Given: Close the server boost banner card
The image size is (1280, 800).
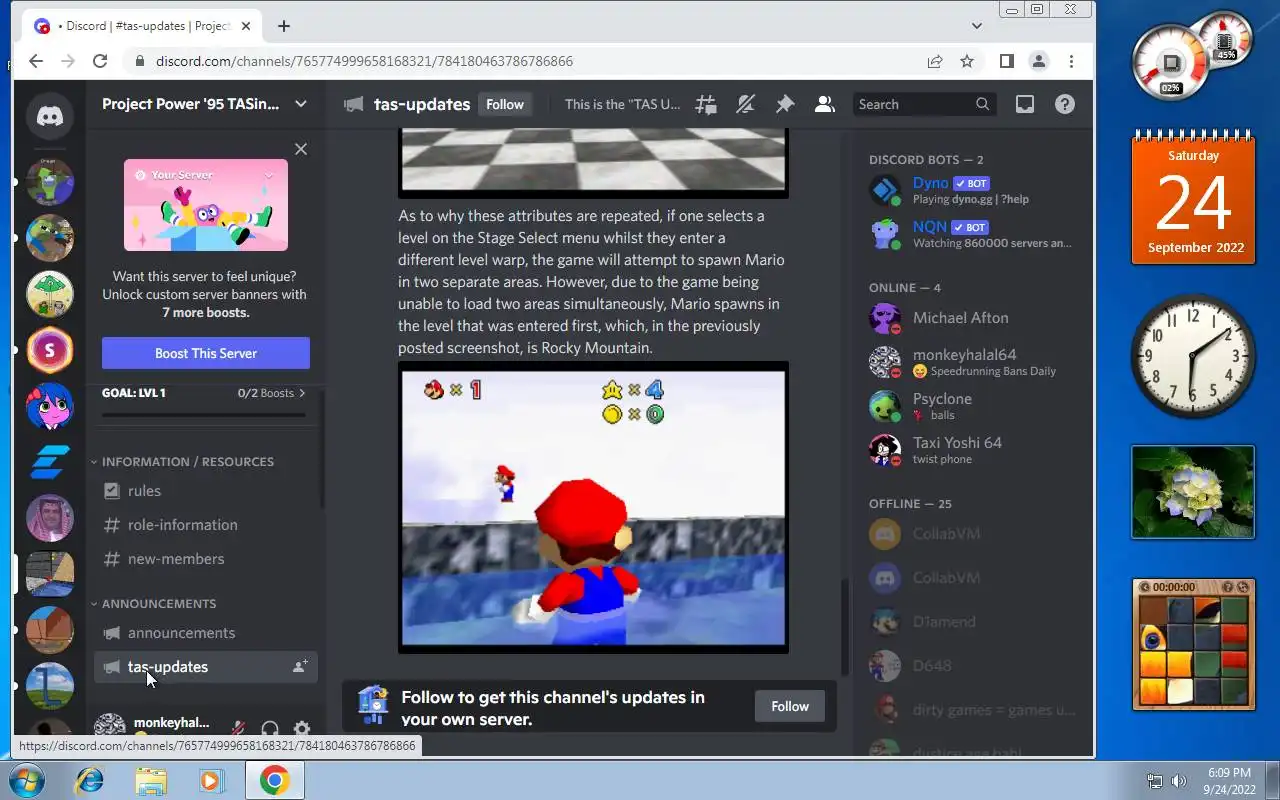Looking at the screenshot, I should pyautogui.click(x=301, y=149).
